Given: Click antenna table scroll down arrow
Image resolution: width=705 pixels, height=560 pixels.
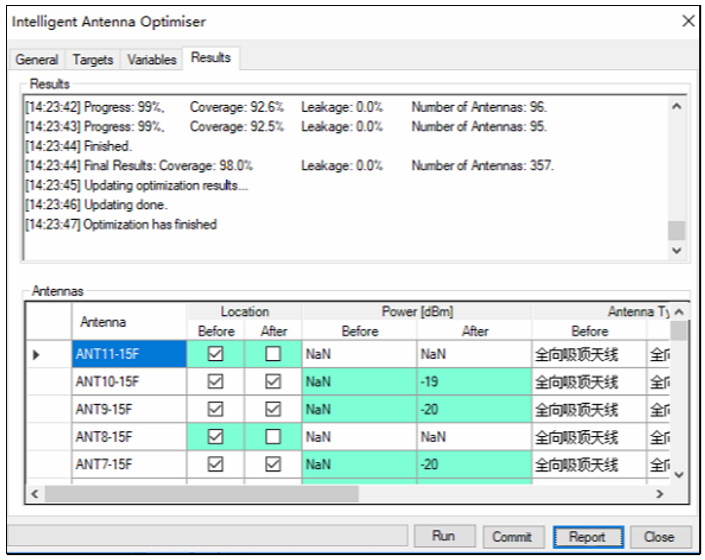Looking at the screenshot, I should tap(679, 475).
